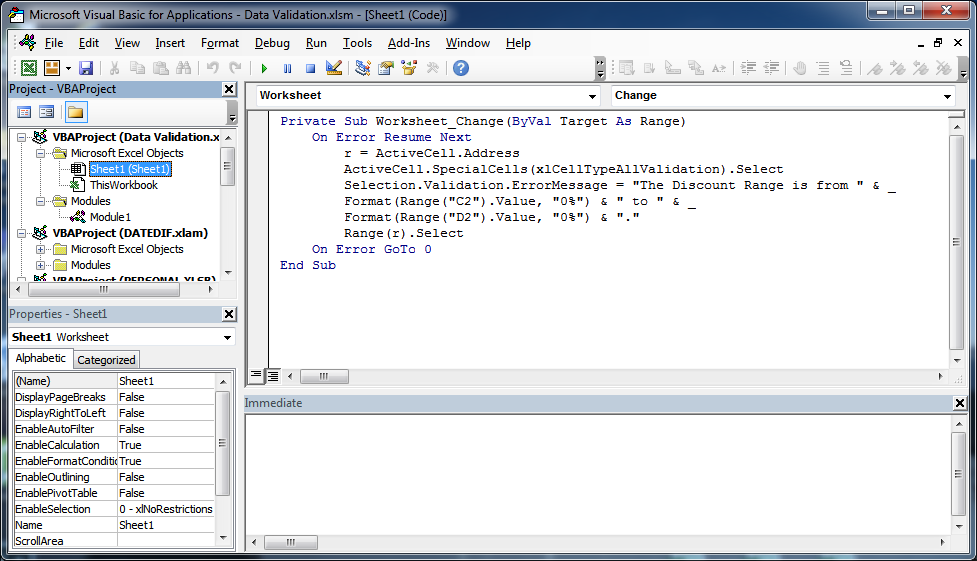This screenshot has width=977, height=561.
Task: Open Find with the binoculars icon
Action: pyautogui.click(x=184, y=68)
